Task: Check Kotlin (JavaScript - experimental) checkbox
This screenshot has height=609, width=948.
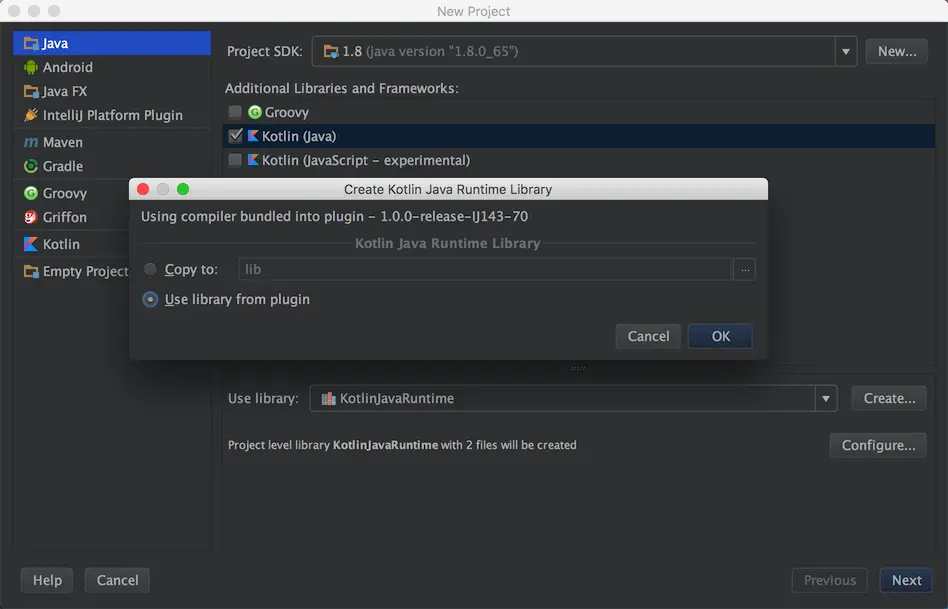Action: (x=235, y=160)
